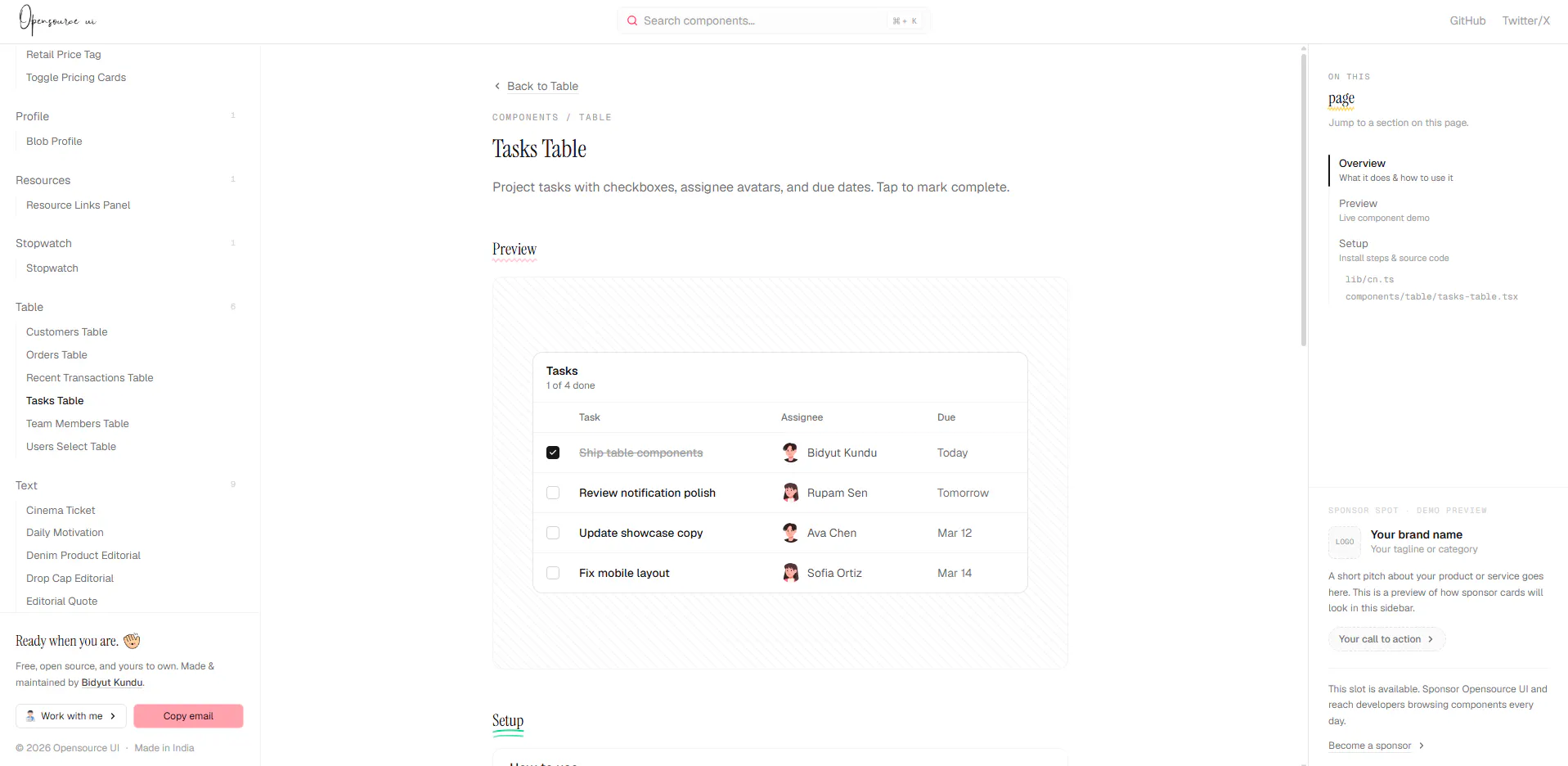This screenshot has width=1568, height=766.
Task: Click the COMPONENTS breadcrumb
Action: (525, 117)
